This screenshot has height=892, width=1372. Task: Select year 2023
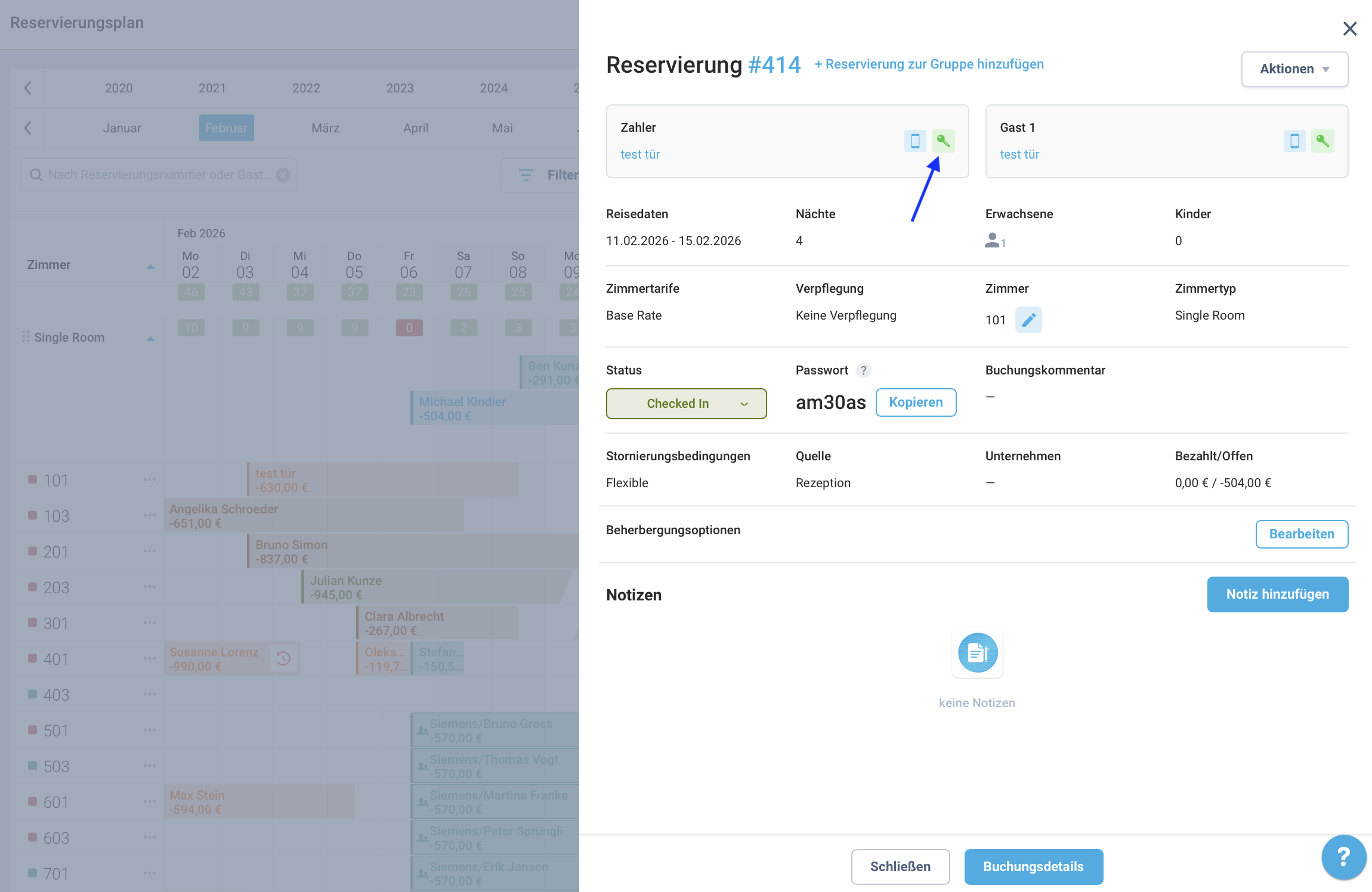point(400,88)
